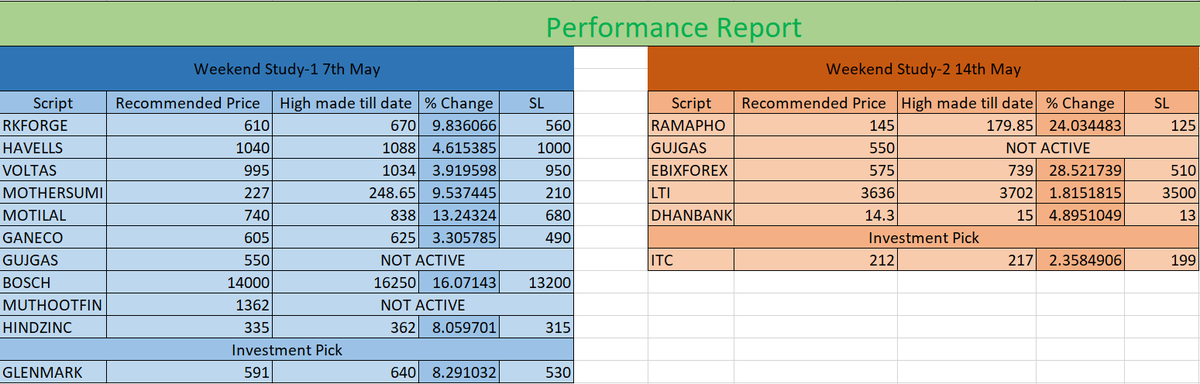Select the high value 248.65 cell

pyautogui.click(x=345, y=192)
